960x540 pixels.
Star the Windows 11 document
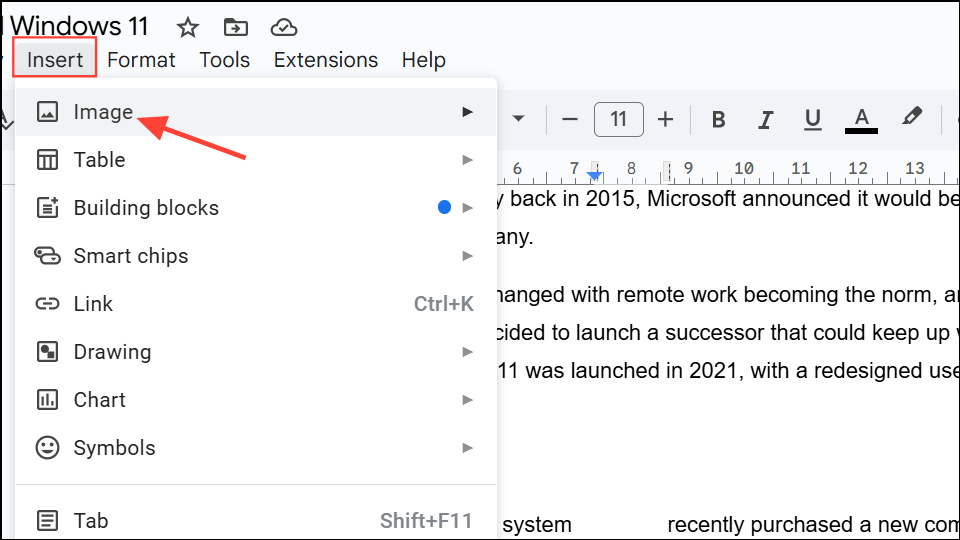click(x=187, y=28)
